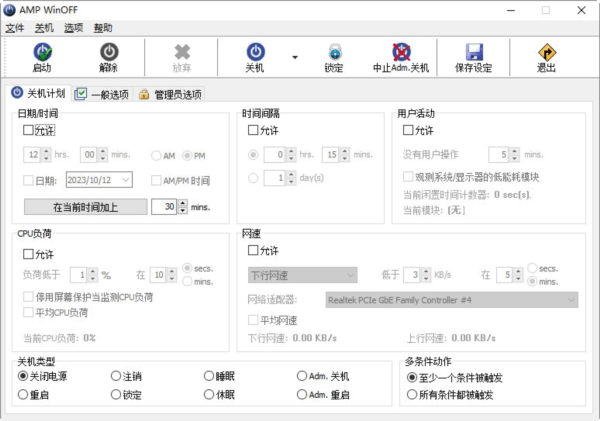
Task: Click the 解除 (Cancel) toolbar icon
Action: tap(108, 52)
